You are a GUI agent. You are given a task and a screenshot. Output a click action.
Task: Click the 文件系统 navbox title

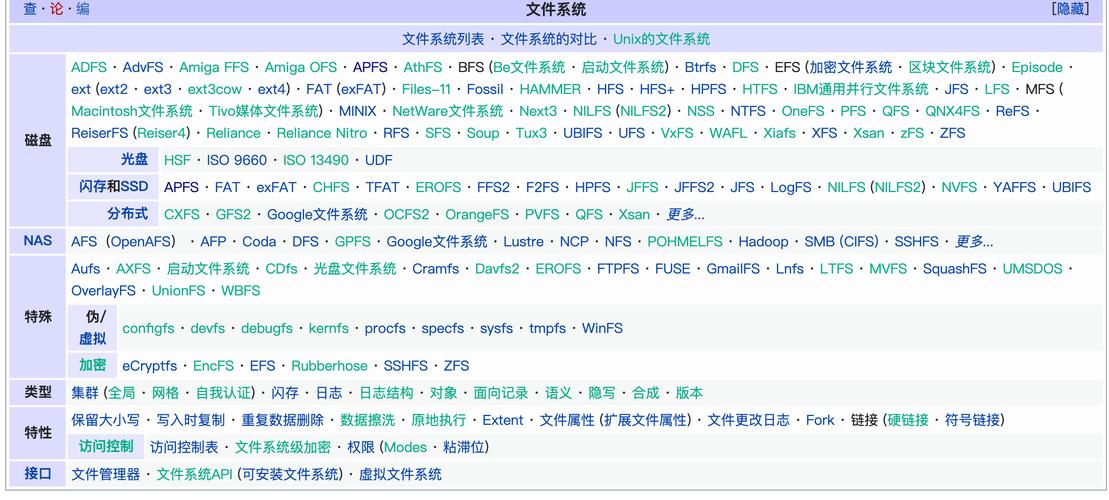(556, 9)
